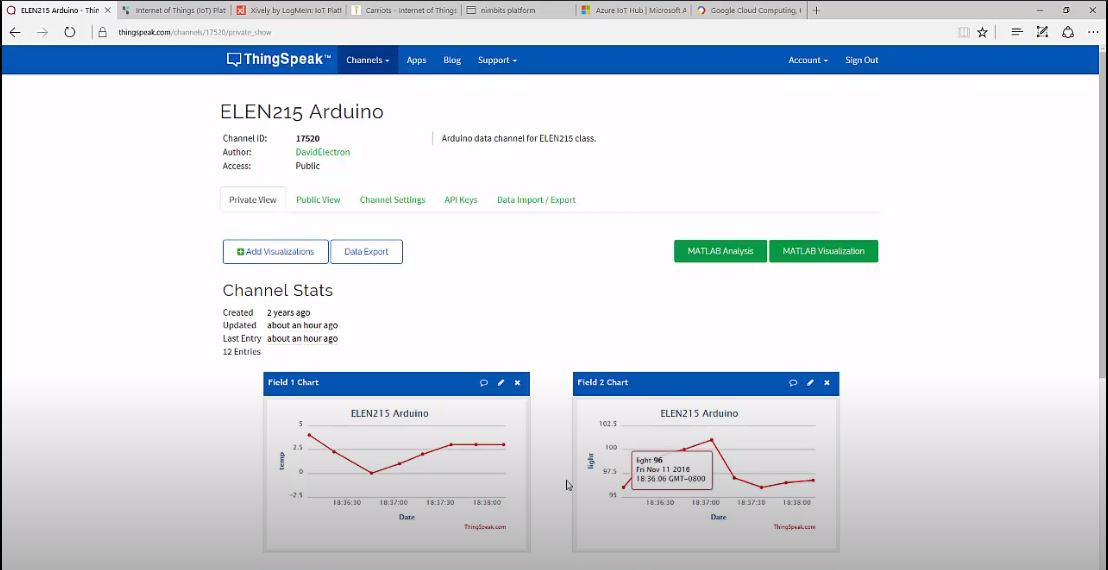Image resolution: width=1108 pixels, height=570 pixels.
Task: Click the Sign Out link
Action: pyautogui.click(x=862, y=60)
